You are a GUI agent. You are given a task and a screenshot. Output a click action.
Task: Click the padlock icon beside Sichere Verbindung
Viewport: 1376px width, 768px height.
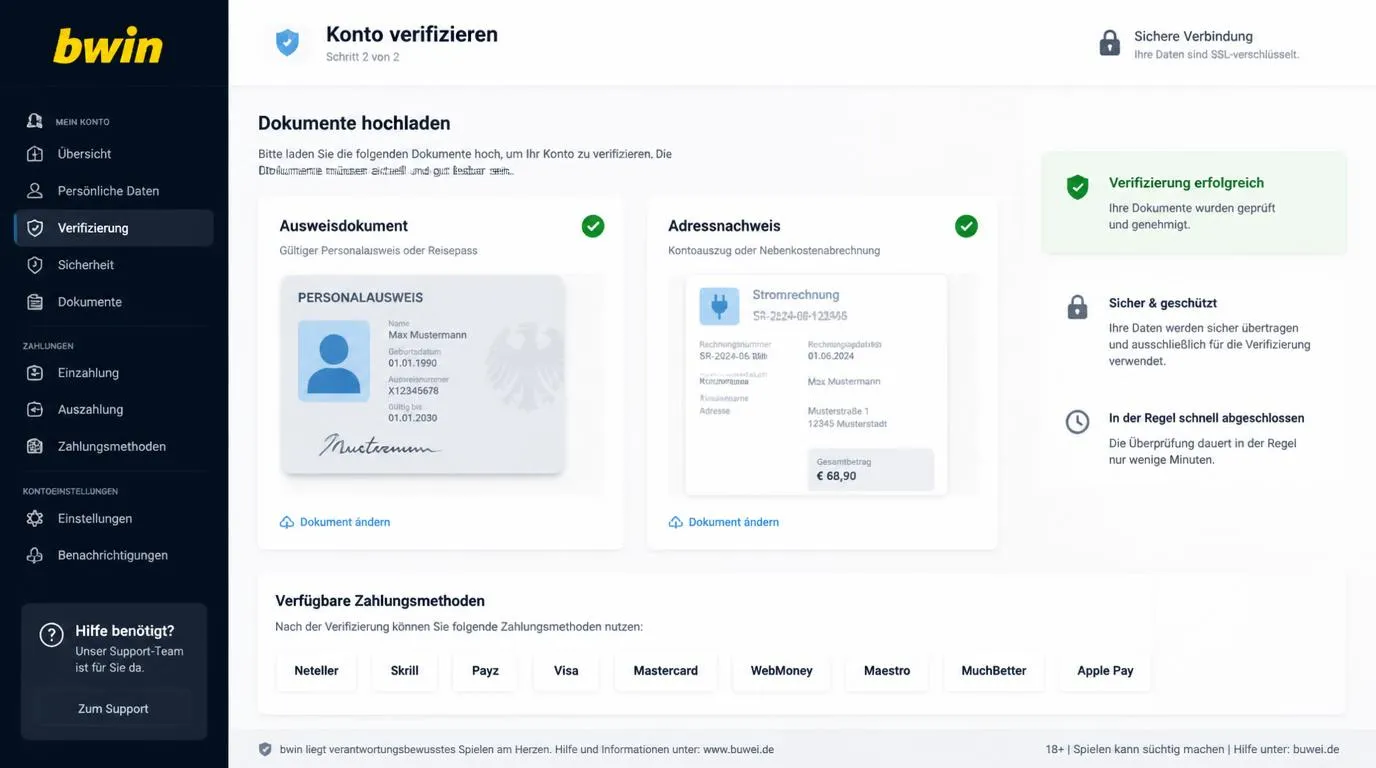[x=1110, y=43]
